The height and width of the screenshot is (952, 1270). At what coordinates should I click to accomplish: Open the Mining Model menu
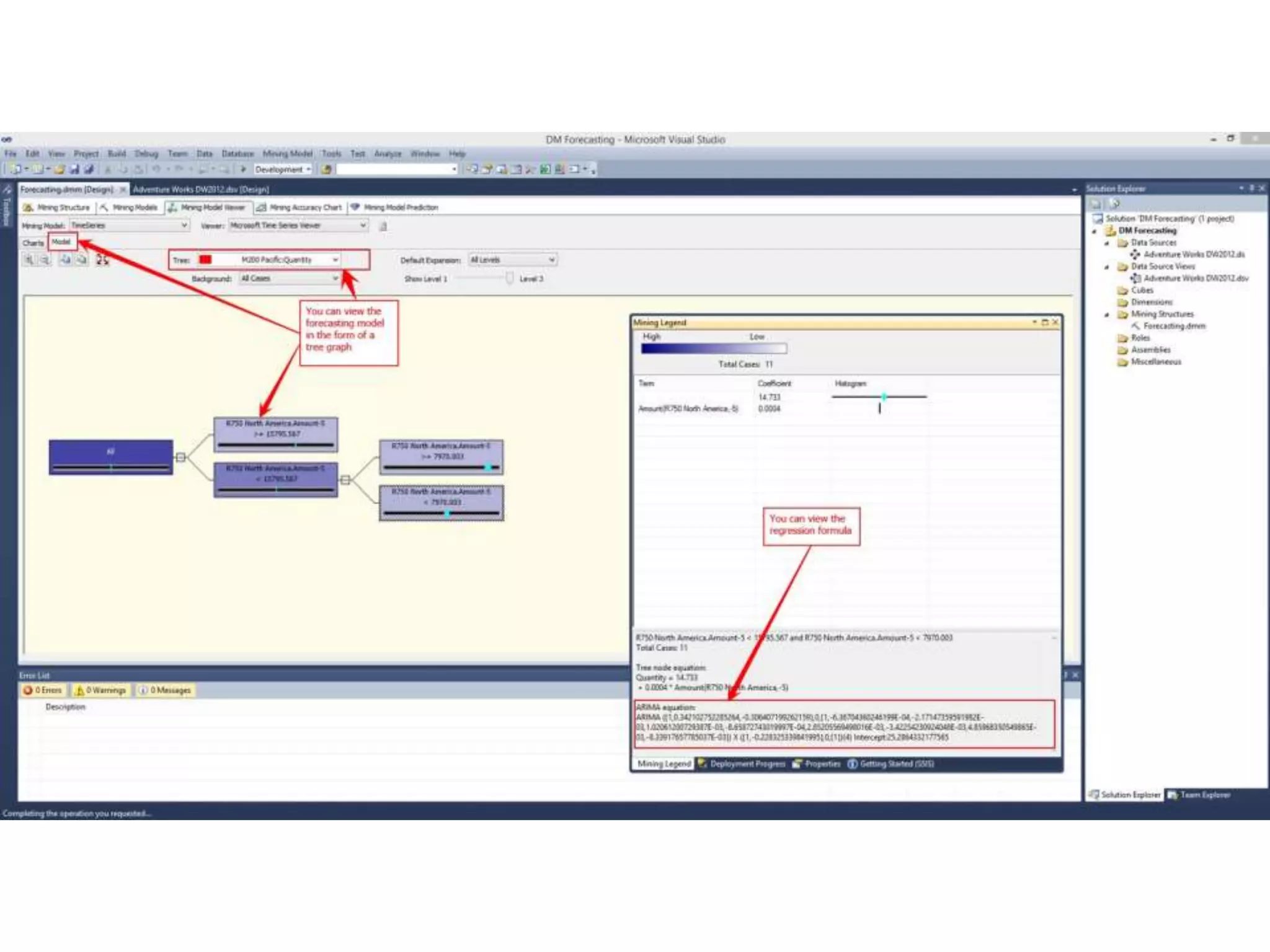287,154
